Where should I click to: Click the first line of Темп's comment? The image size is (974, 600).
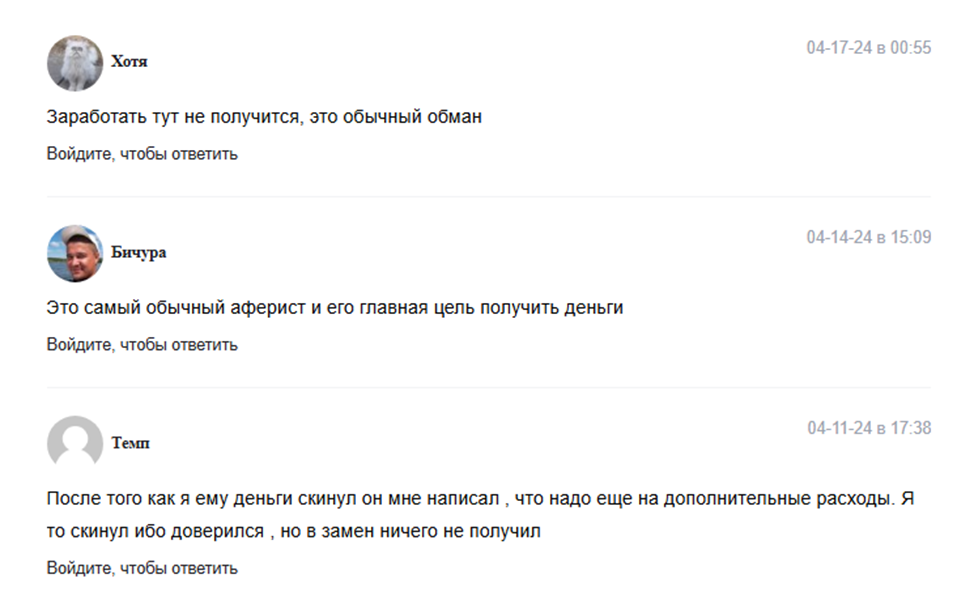coord(480,498)
